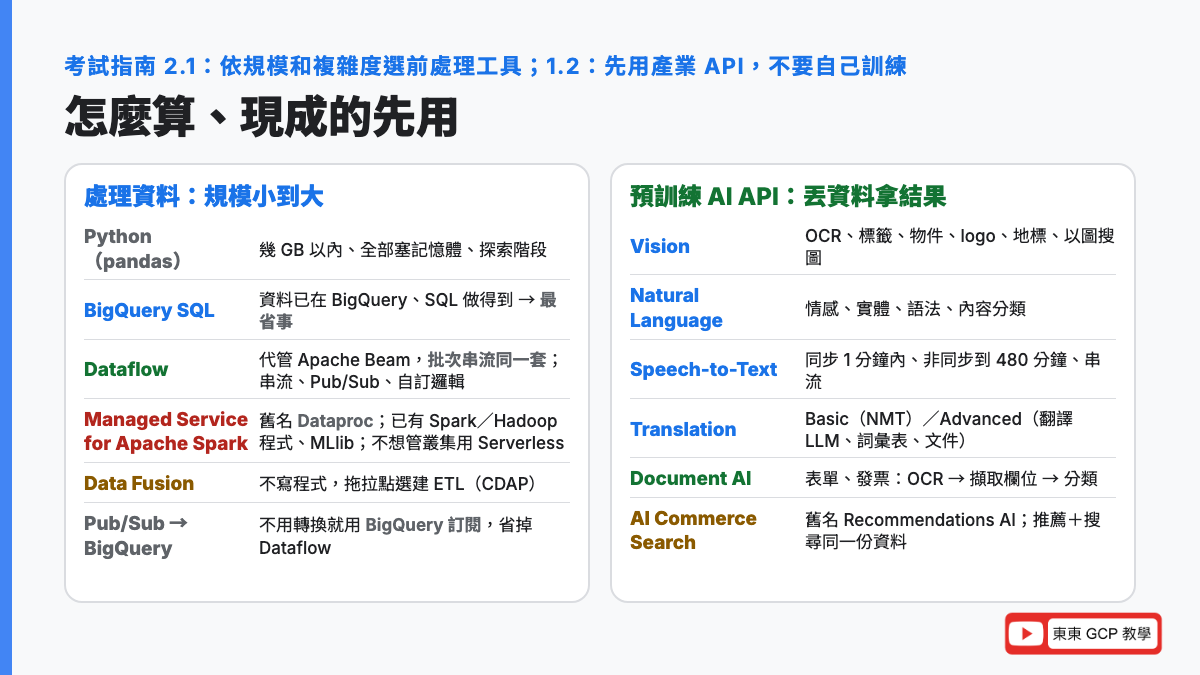1200x675 pixels.
Task: Click the description 資料已在 BigQuery、SQL 做得到
Action: 408,311
